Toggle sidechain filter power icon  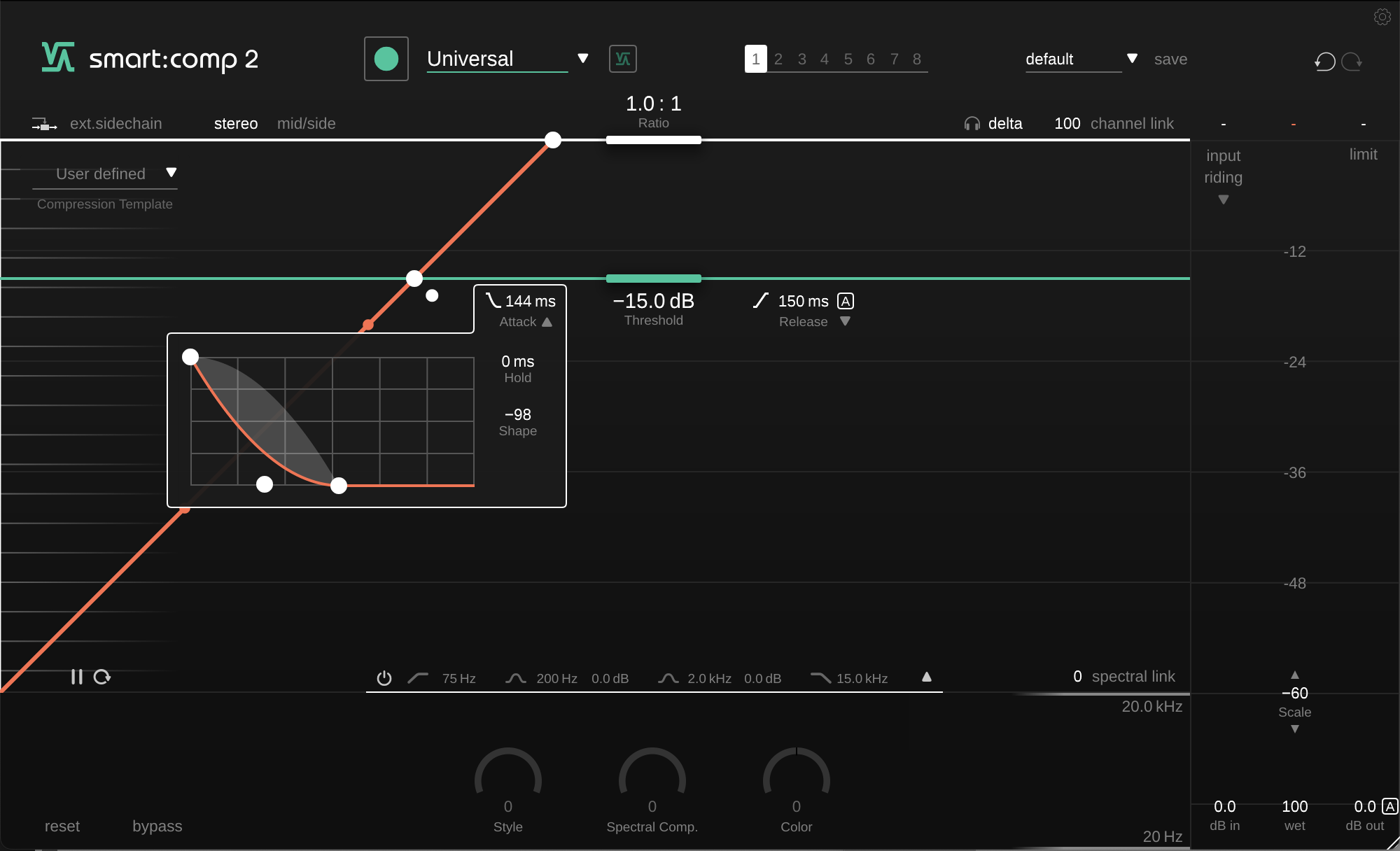pos(384,678)
